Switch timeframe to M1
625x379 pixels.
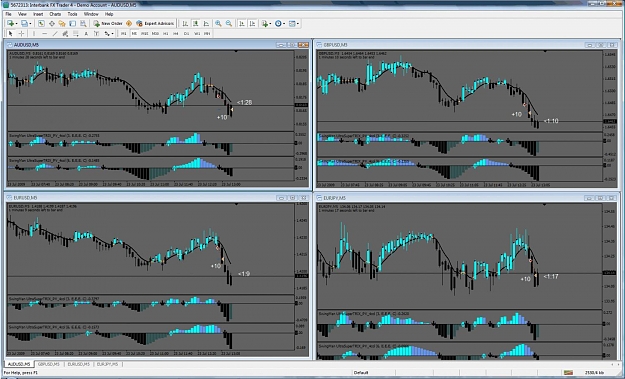point(124,33)
